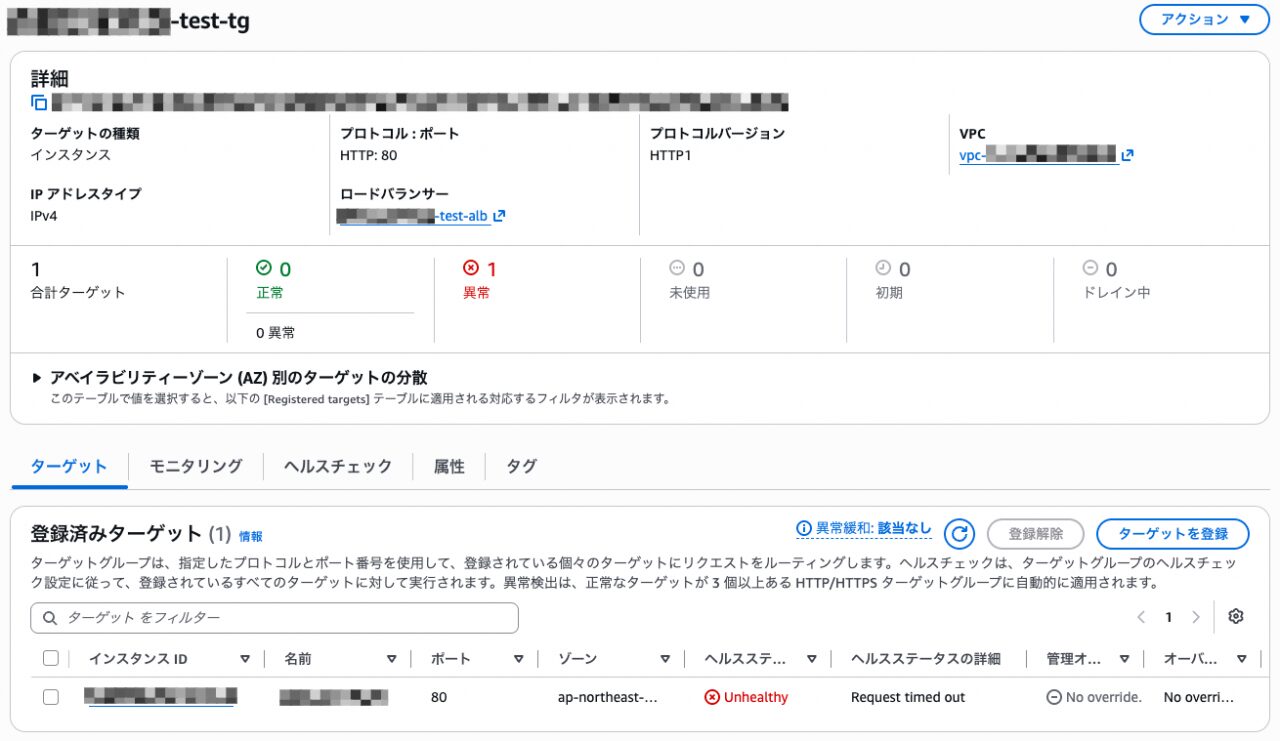The image size is (1280, 741).
Task: Click the 未使用 status icon
Action: click(677, 268)
